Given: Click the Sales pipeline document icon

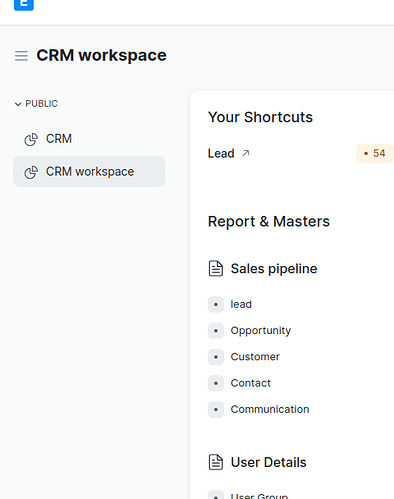Looking at the screenshot, I should [216, 269].
